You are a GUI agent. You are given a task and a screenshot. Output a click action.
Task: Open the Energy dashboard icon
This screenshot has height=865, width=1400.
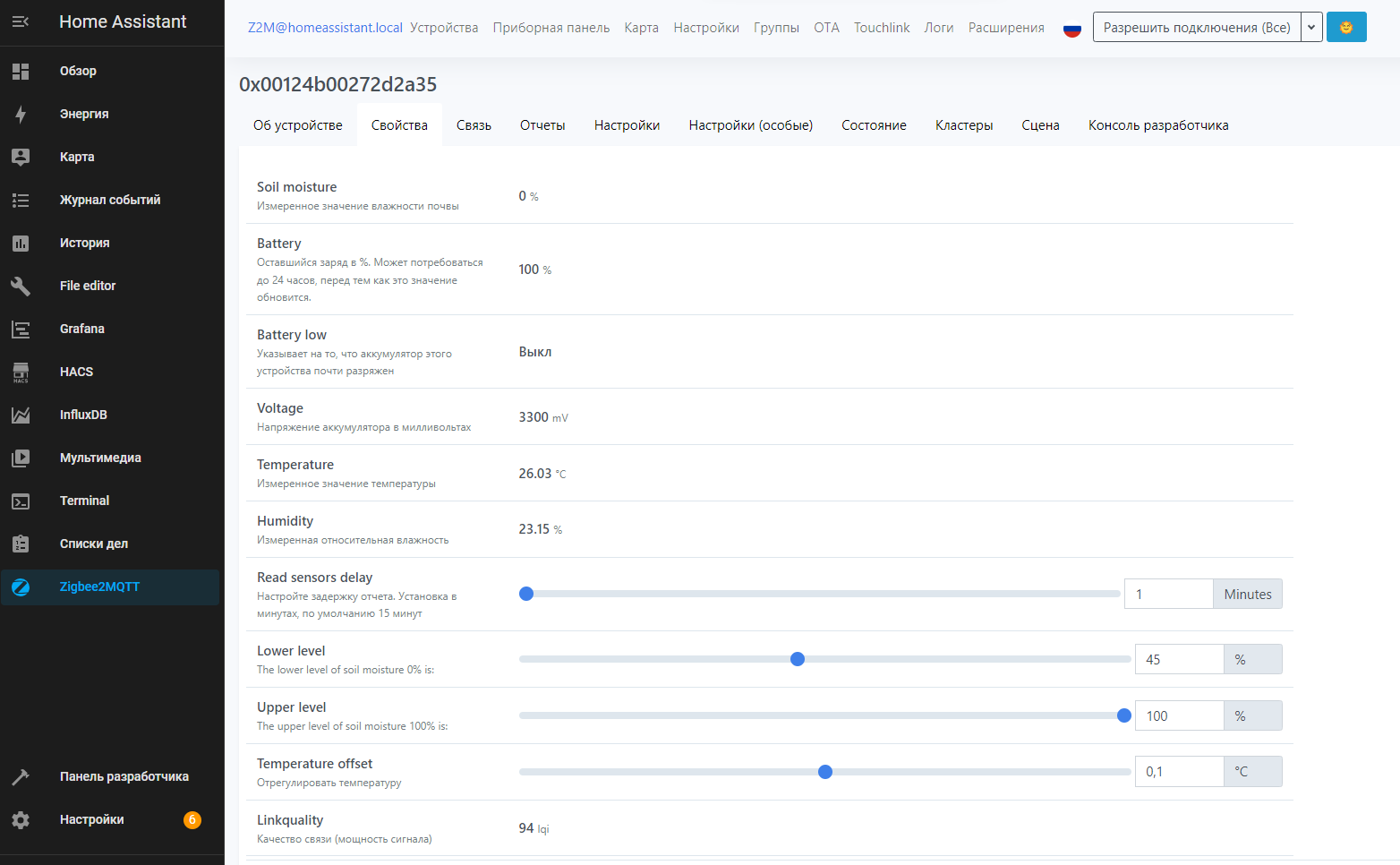click(21, 114)
